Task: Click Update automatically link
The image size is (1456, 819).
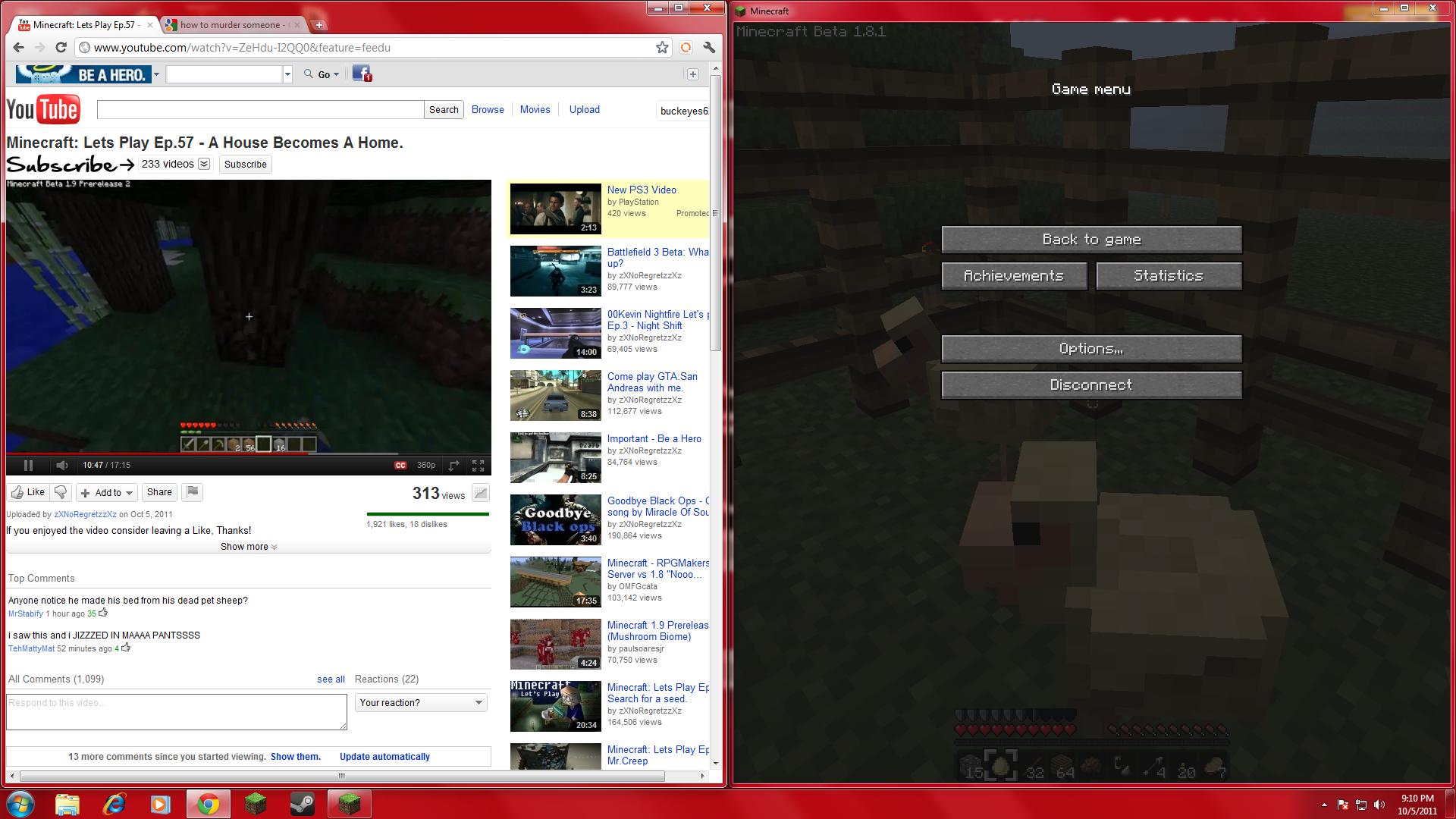Action: (384, 757)
